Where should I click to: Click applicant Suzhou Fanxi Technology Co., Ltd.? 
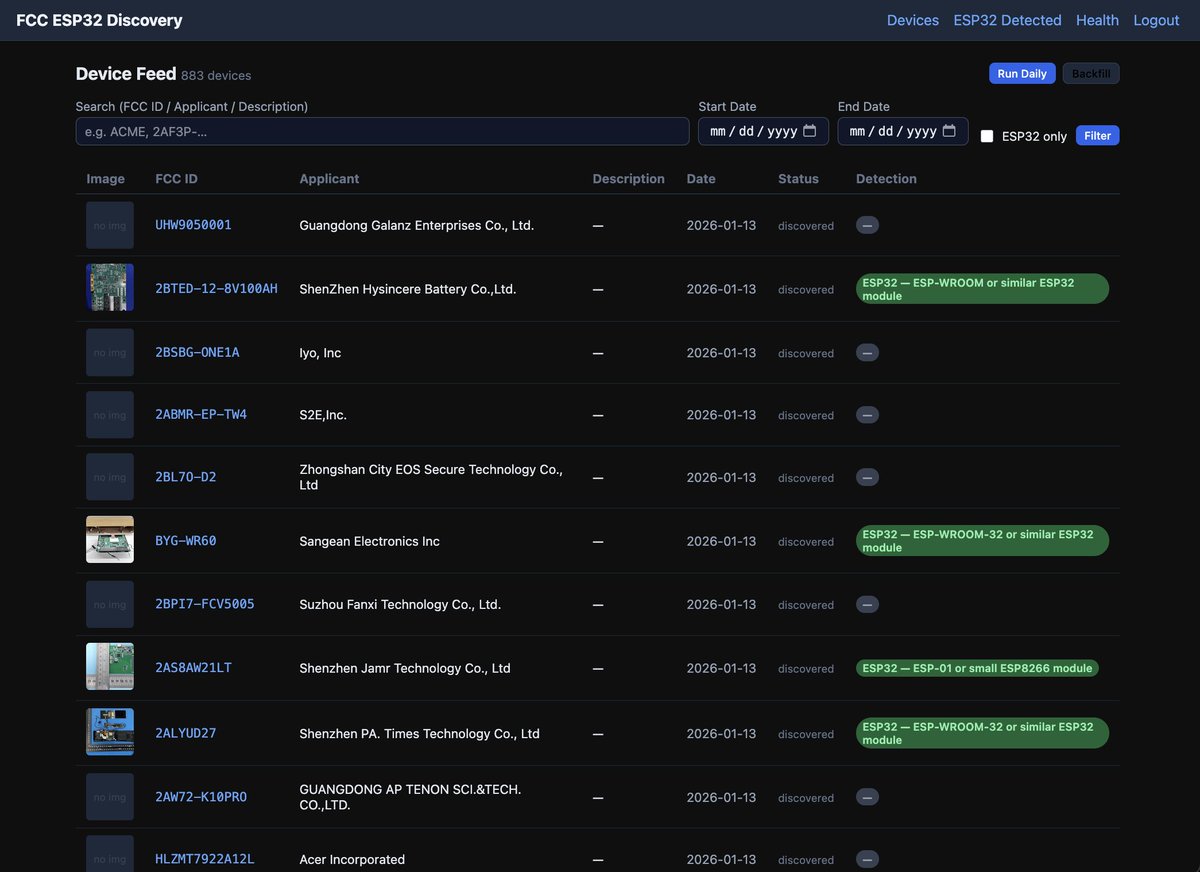[x=400, y=604]
